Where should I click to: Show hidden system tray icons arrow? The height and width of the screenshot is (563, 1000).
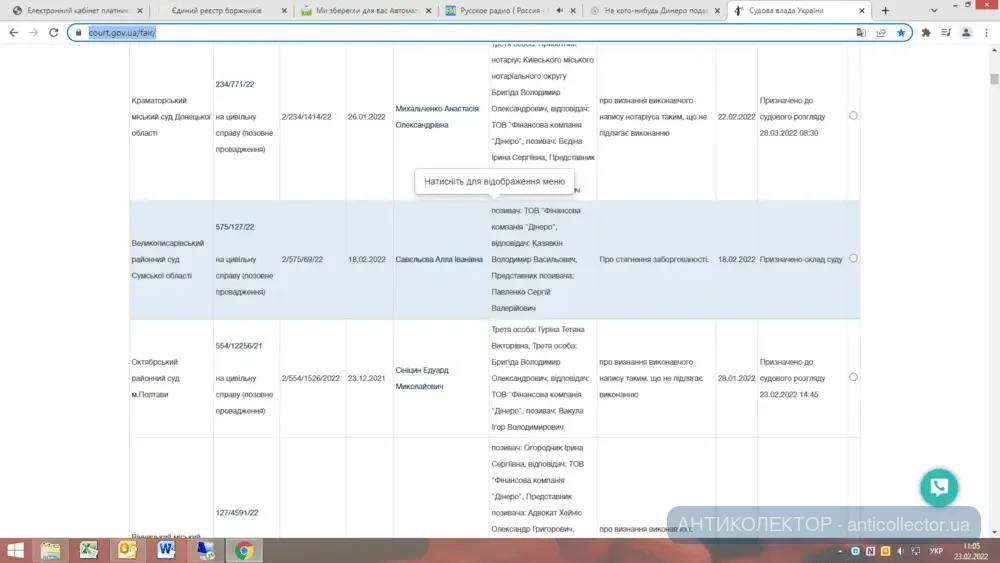coord(840,551)
